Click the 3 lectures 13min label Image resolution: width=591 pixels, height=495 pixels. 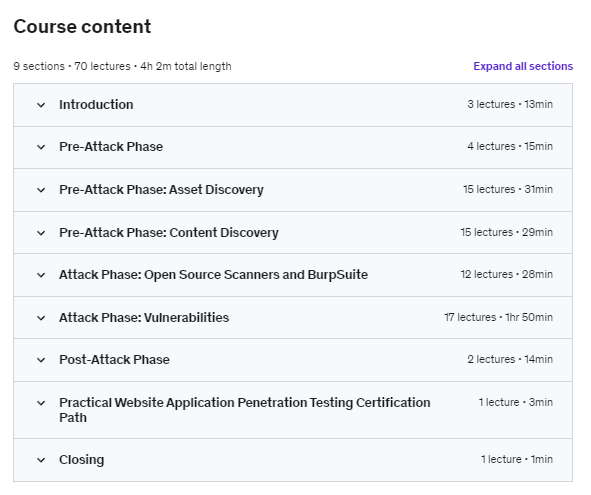point(510,104)
